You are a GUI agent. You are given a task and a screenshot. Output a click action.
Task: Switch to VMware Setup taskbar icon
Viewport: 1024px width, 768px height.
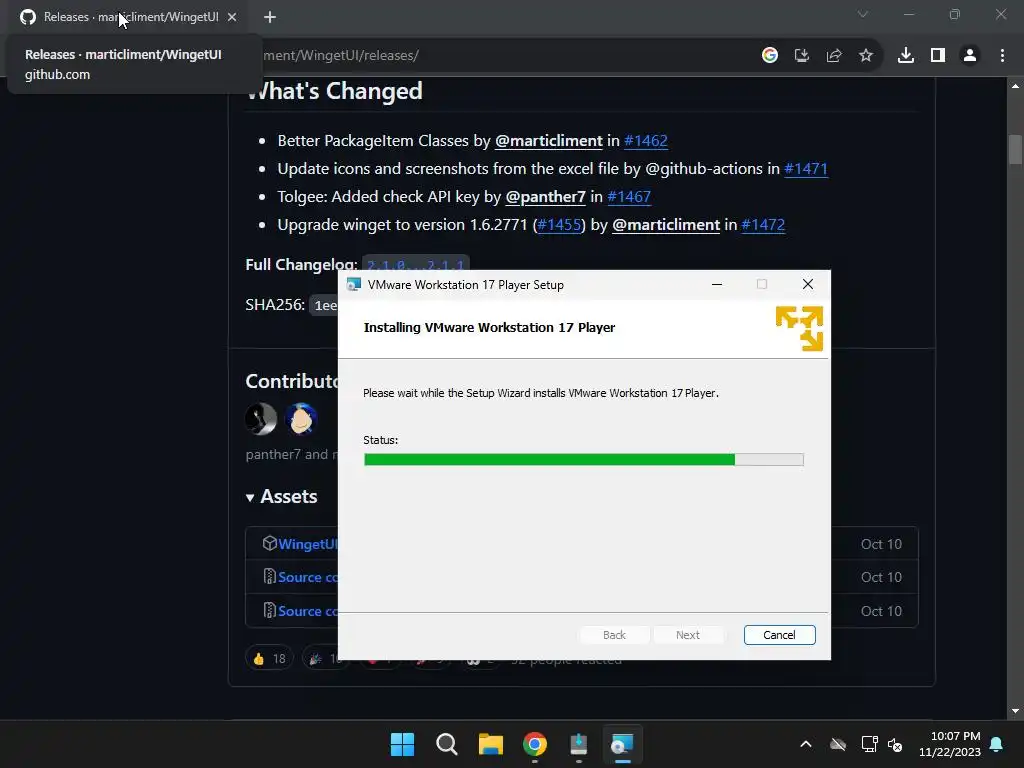(622, 744)
